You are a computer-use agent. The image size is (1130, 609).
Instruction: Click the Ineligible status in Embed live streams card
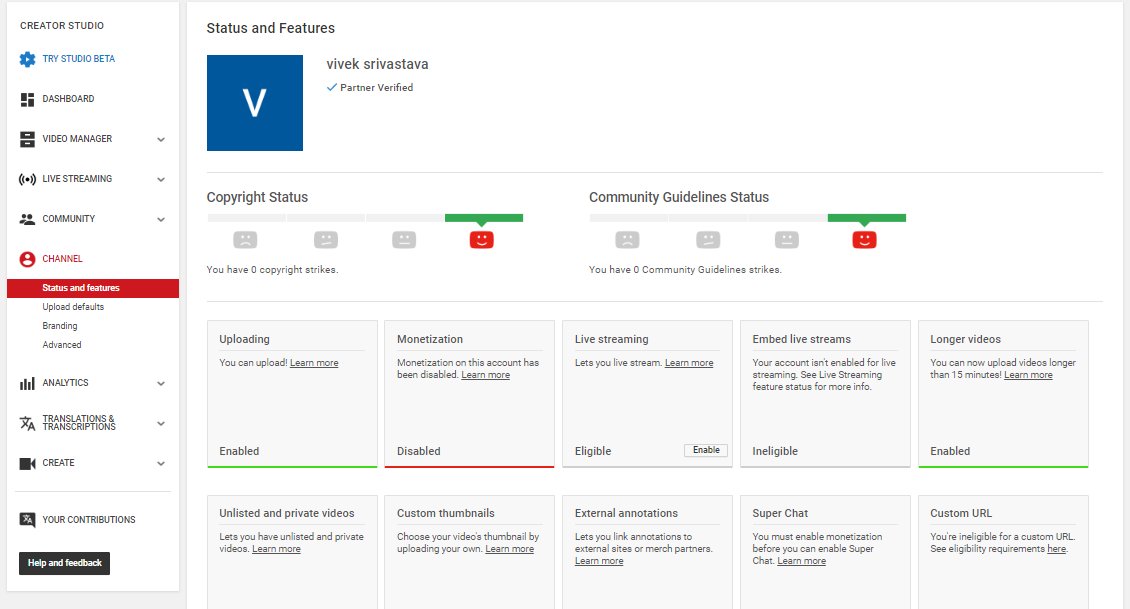tap(775, 451)
